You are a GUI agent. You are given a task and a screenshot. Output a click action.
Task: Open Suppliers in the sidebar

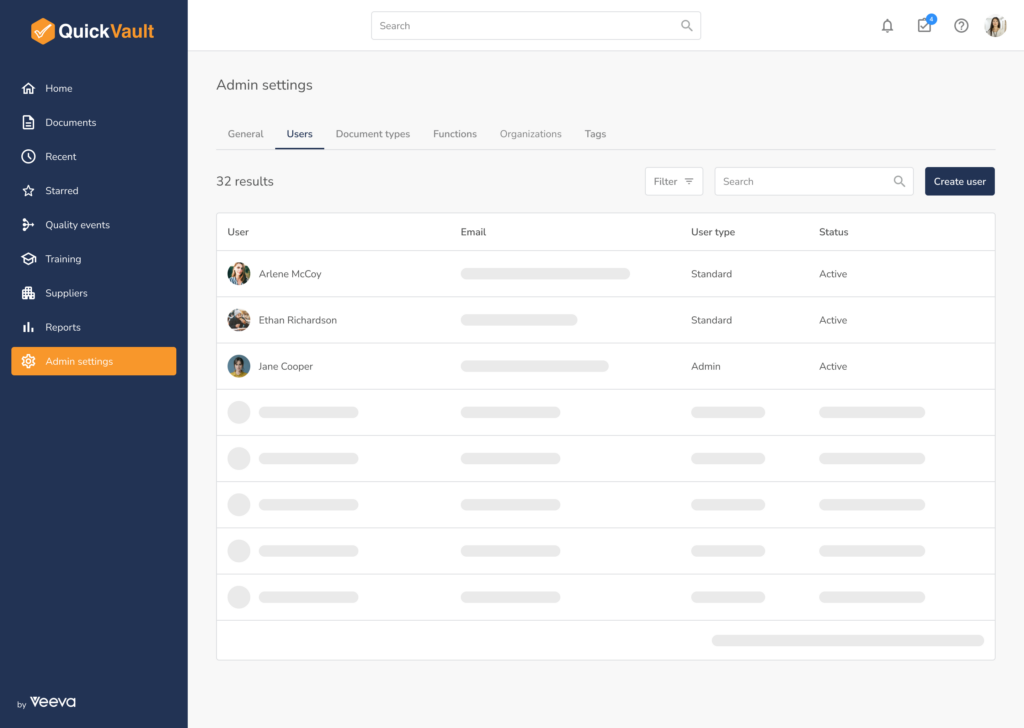pos(66,293)
